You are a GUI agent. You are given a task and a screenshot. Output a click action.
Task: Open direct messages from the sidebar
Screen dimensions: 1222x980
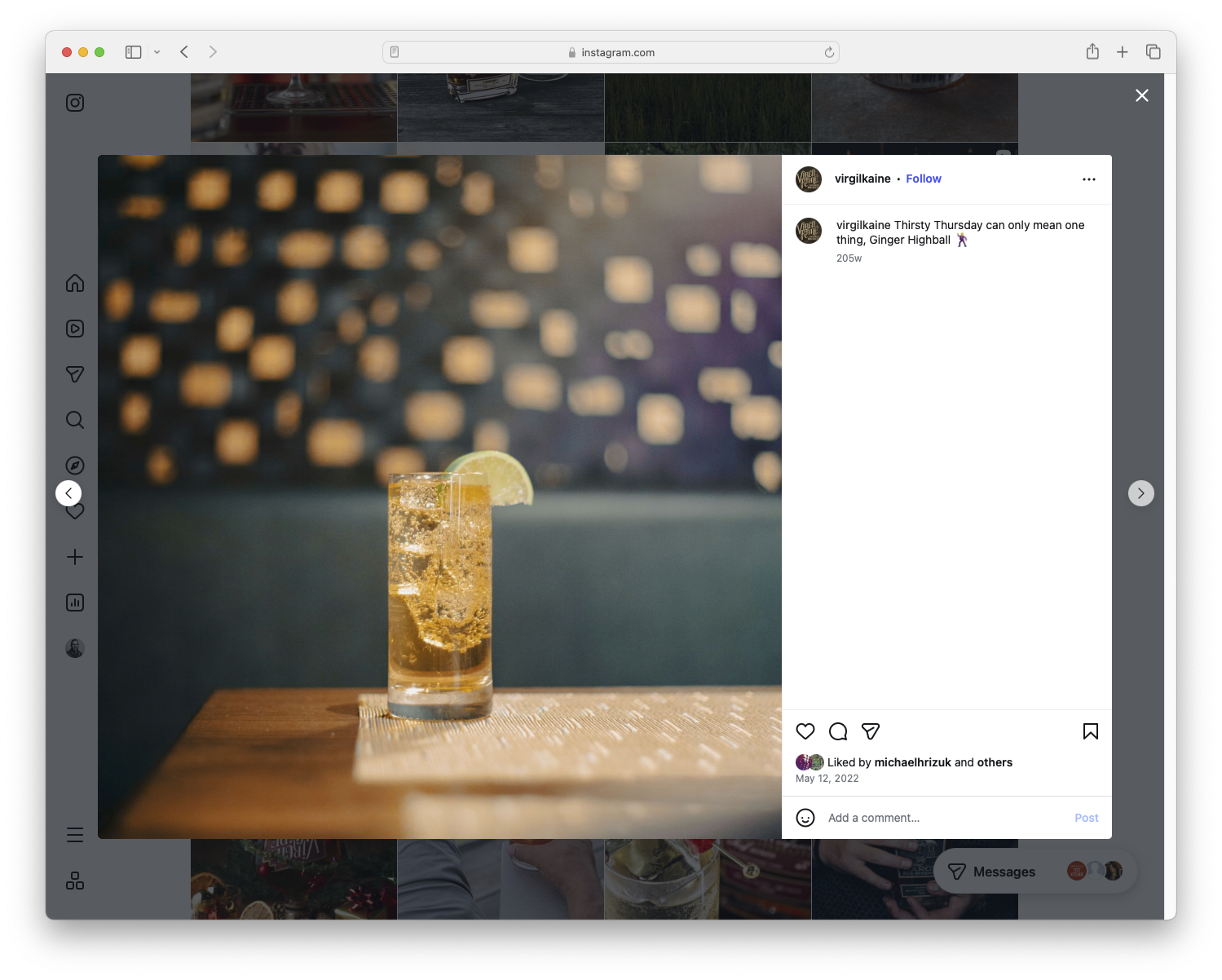pyautogui.click(x=74, y=373)
